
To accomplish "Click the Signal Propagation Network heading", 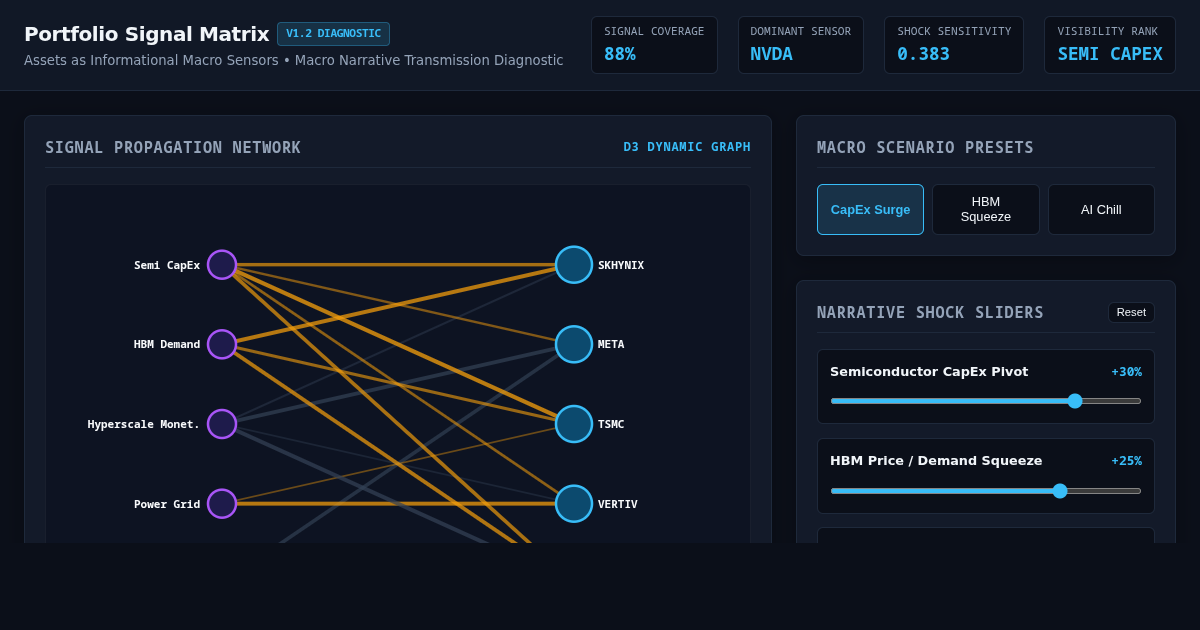I will pos(173,148).
